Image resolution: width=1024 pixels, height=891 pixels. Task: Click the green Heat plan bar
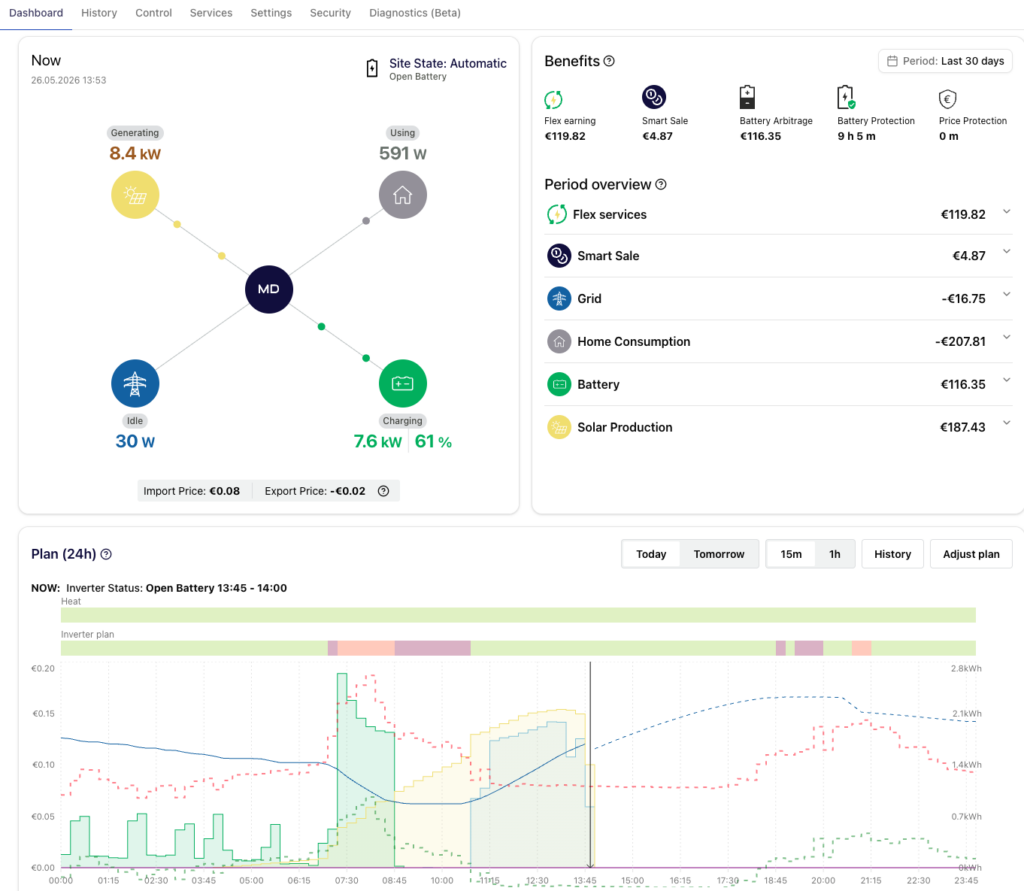[518, 615]
